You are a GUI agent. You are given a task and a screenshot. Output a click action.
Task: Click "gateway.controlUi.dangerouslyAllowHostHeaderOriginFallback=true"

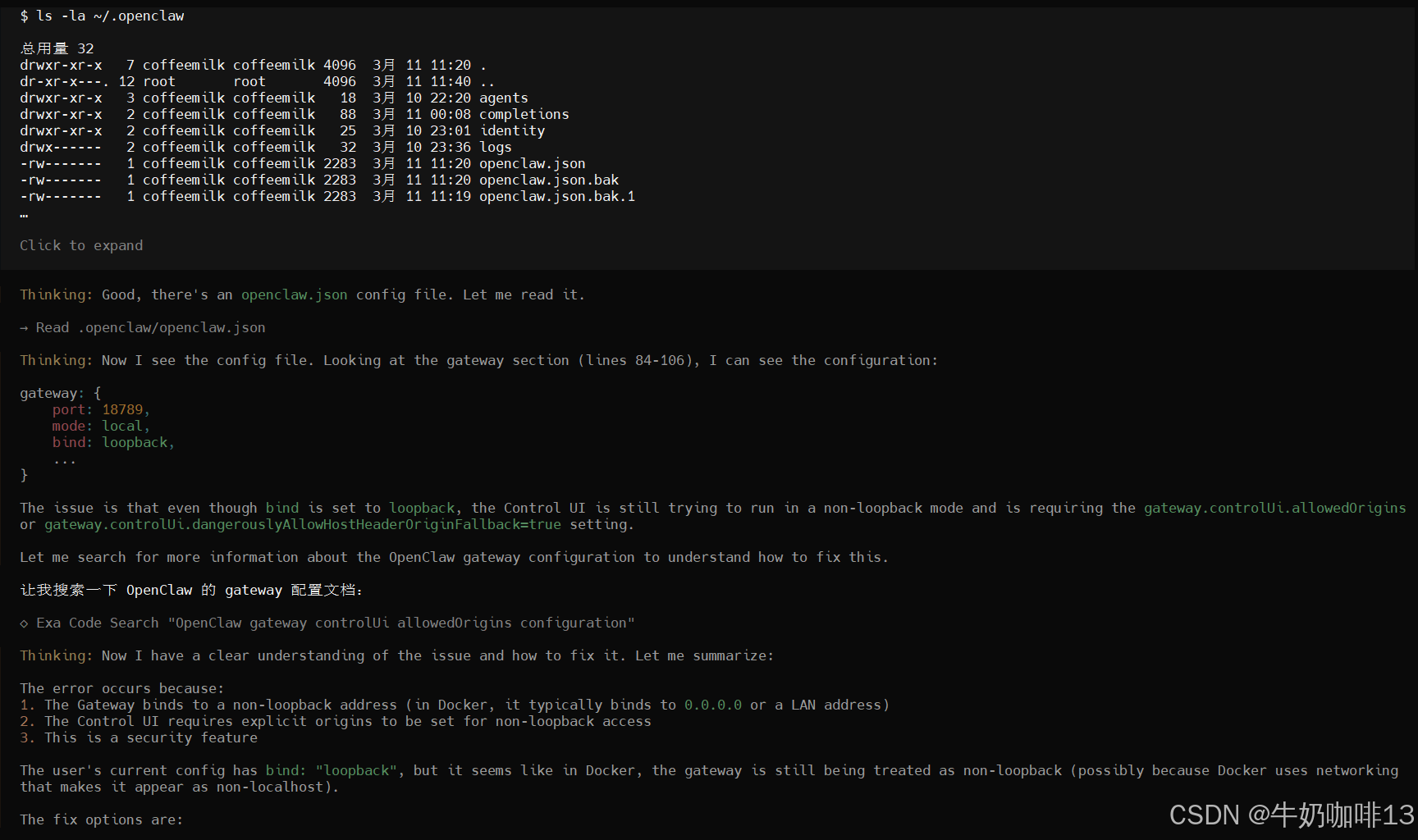coord(303,524)
